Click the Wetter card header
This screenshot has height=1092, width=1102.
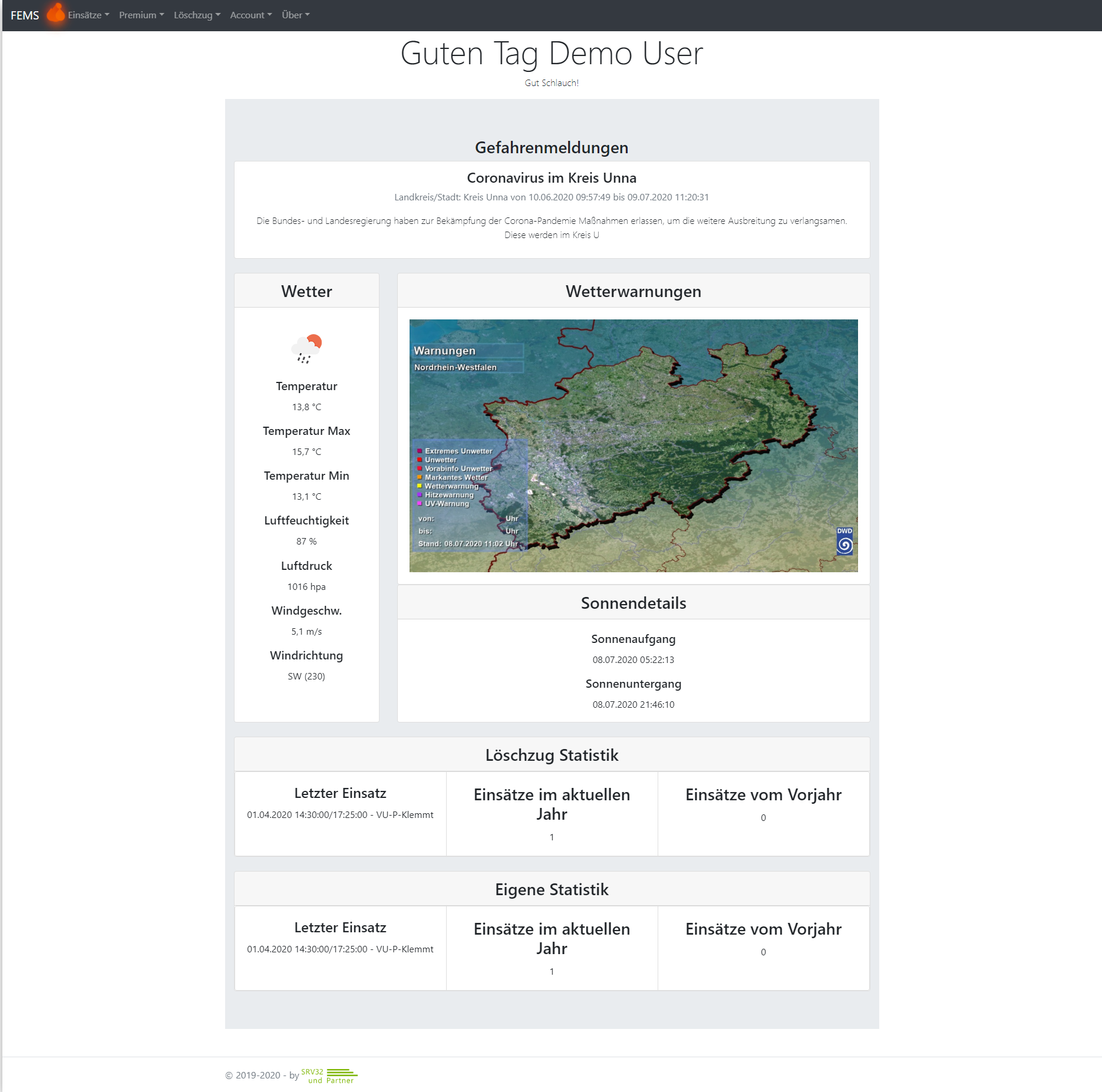pos(306,291)
